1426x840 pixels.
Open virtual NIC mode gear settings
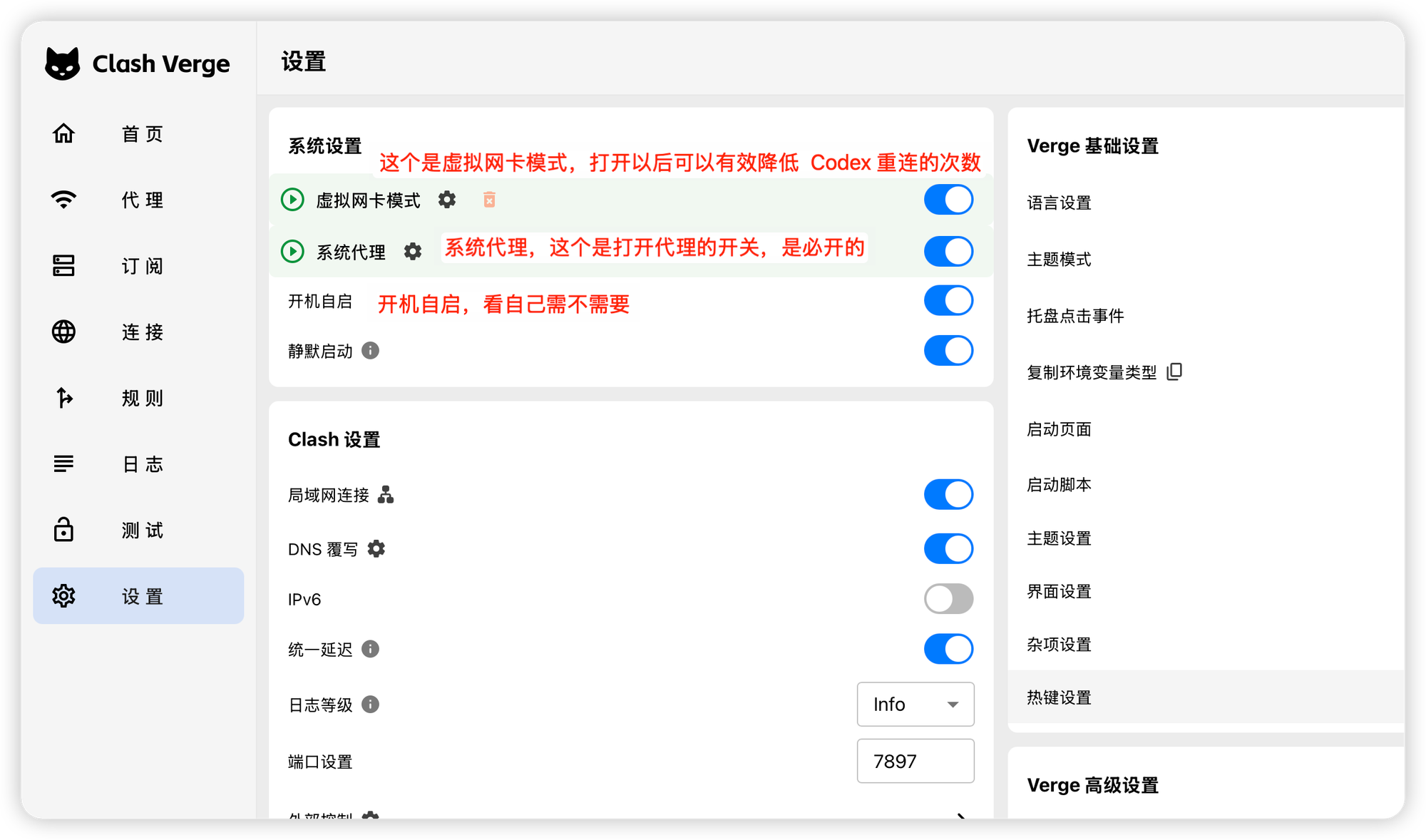[x=447, y=200]
